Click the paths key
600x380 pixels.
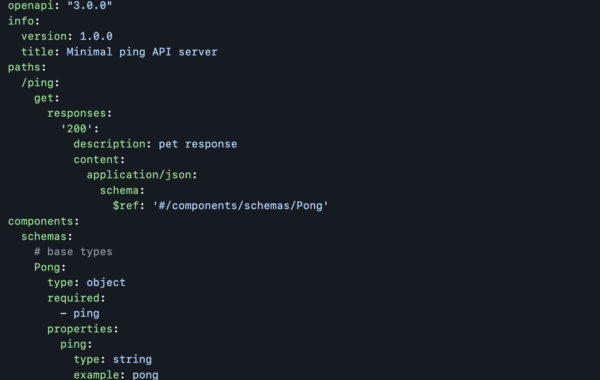(x=24, y=67)
